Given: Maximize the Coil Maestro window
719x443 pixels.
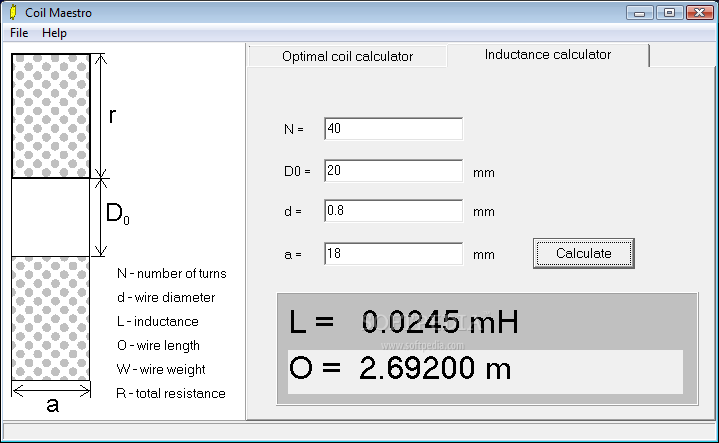Looking at the screenshot, I should [x=669, y=12].
